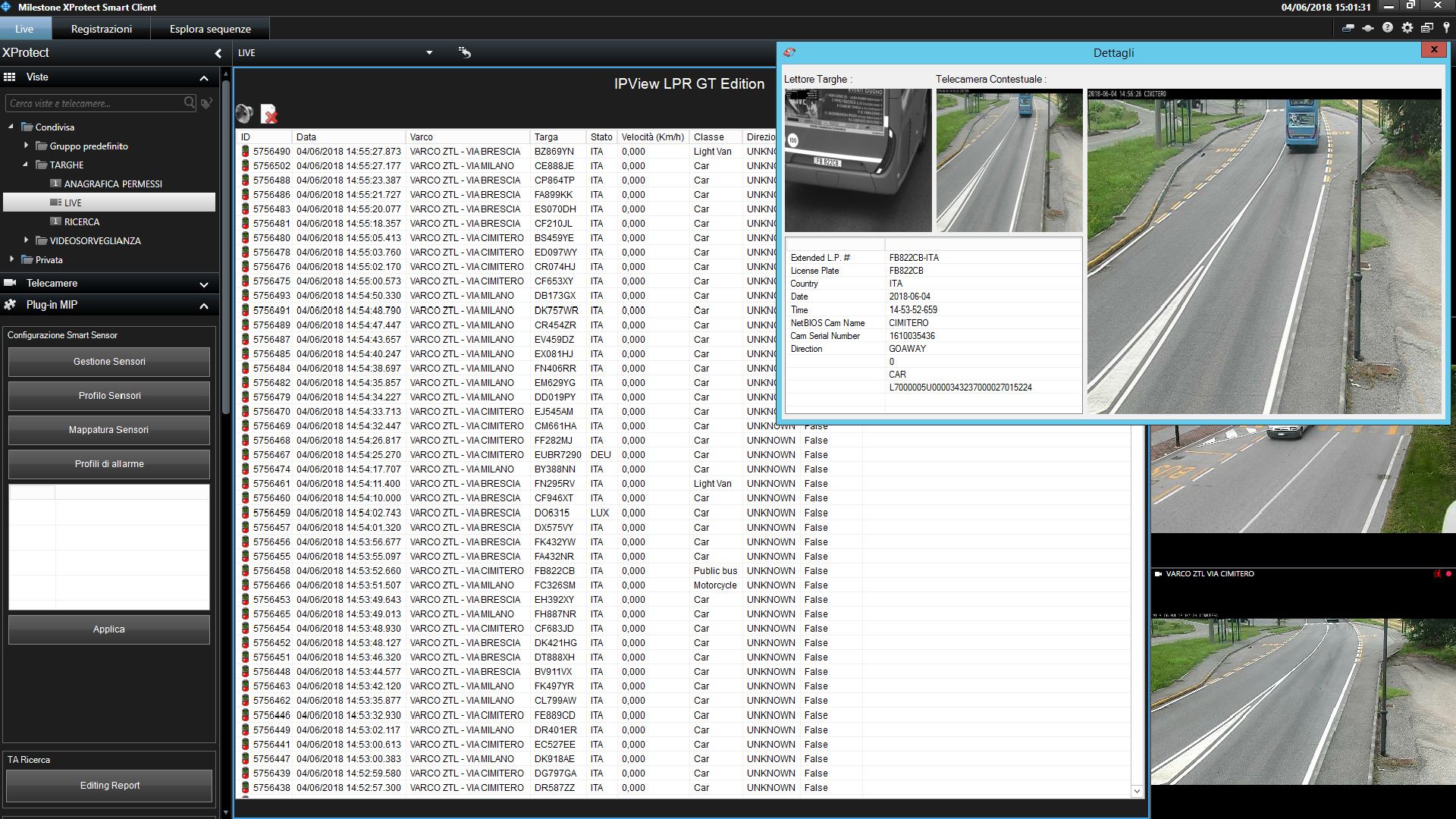Click the Plug-in MIP puzzle icon
The image size is (1456, 819).
pos(10,305)
